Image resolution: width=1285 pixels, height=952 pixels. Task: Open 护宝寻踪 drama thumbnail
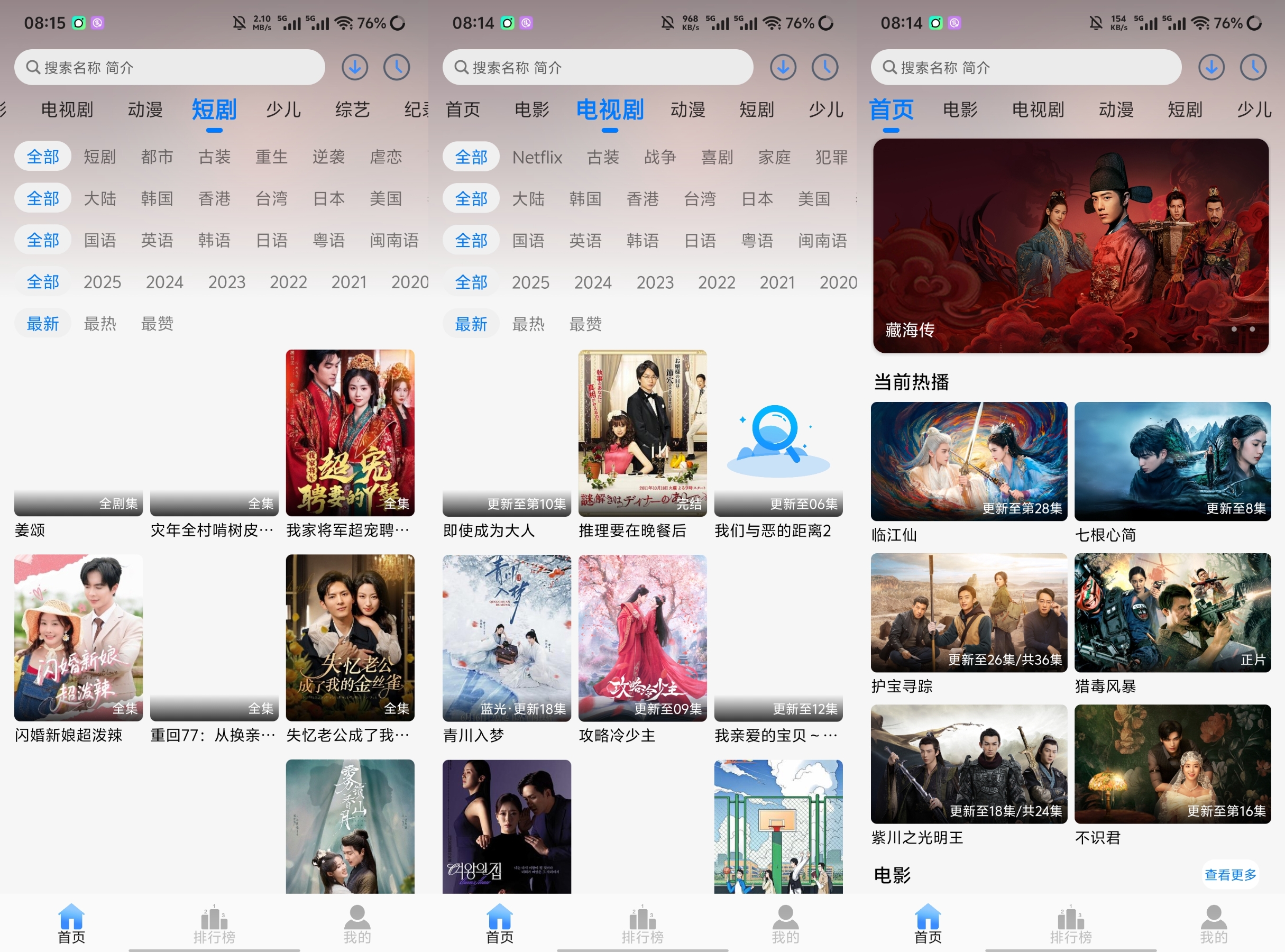click(x=969, y=612)
